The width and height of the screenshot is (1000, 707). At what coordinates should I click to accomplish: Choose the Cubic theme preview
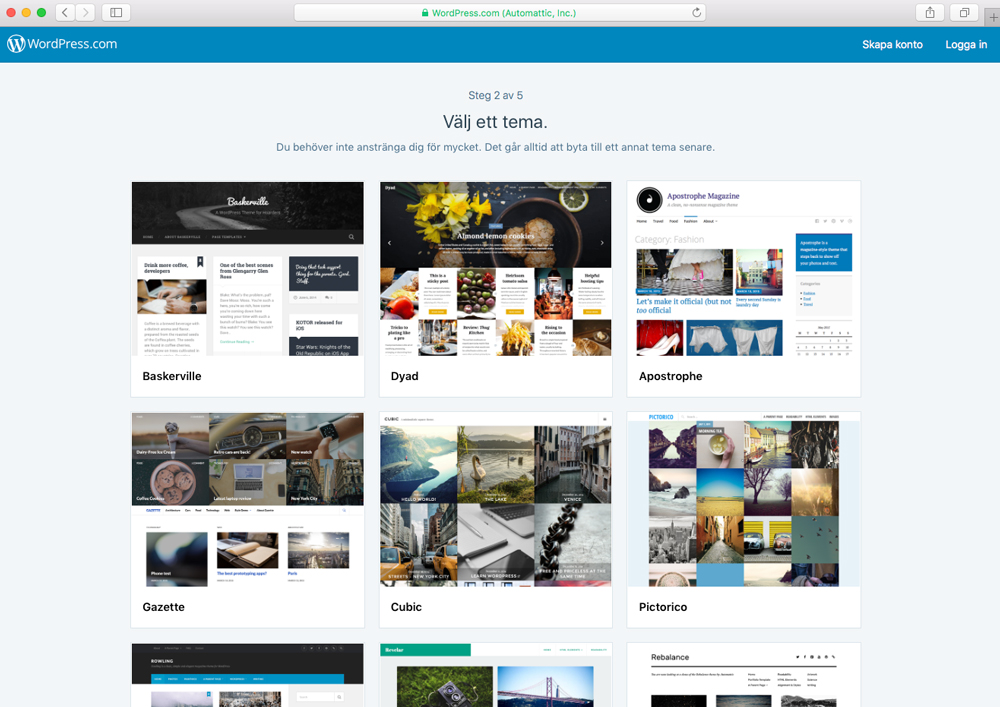coord(496,499)
